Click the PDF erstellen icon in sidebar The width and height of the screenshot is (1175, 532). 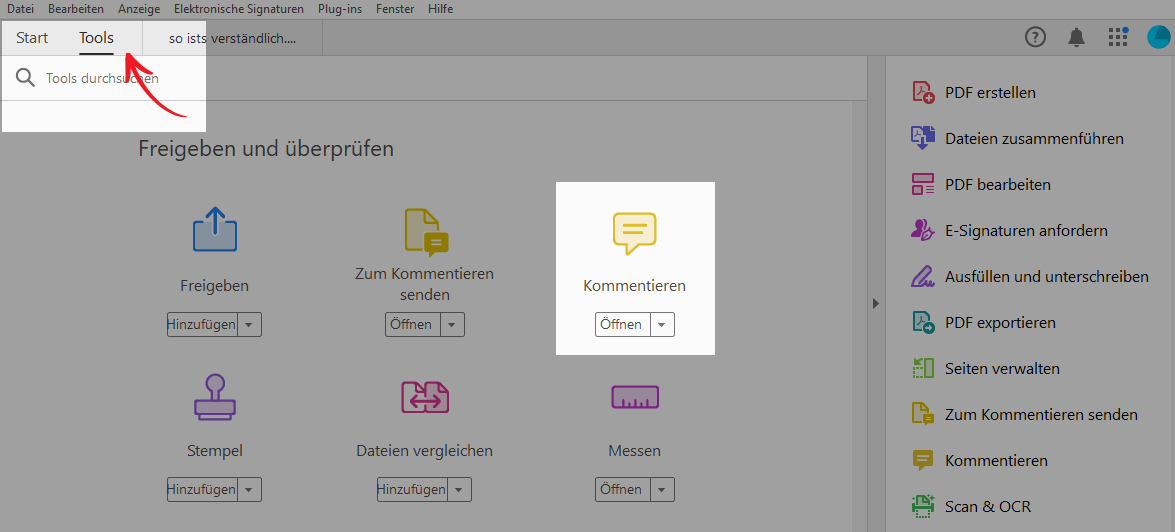tap(922, 93)
